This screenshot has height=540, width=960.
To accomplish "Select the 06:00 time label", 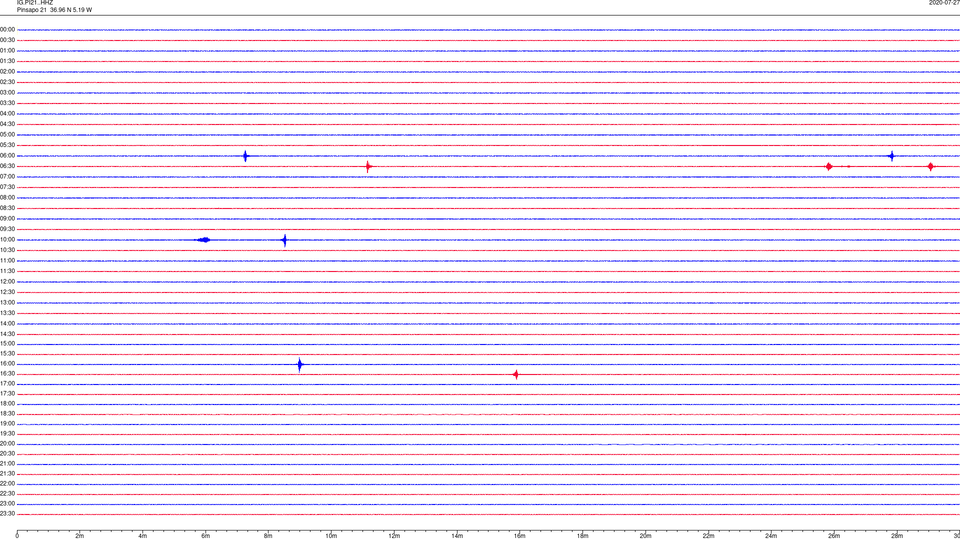I will (7, 156).
